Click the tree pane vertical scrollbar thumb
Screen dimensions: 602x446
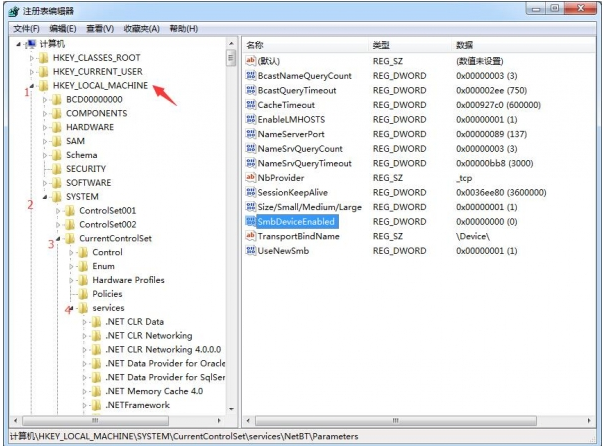(231, 58)
